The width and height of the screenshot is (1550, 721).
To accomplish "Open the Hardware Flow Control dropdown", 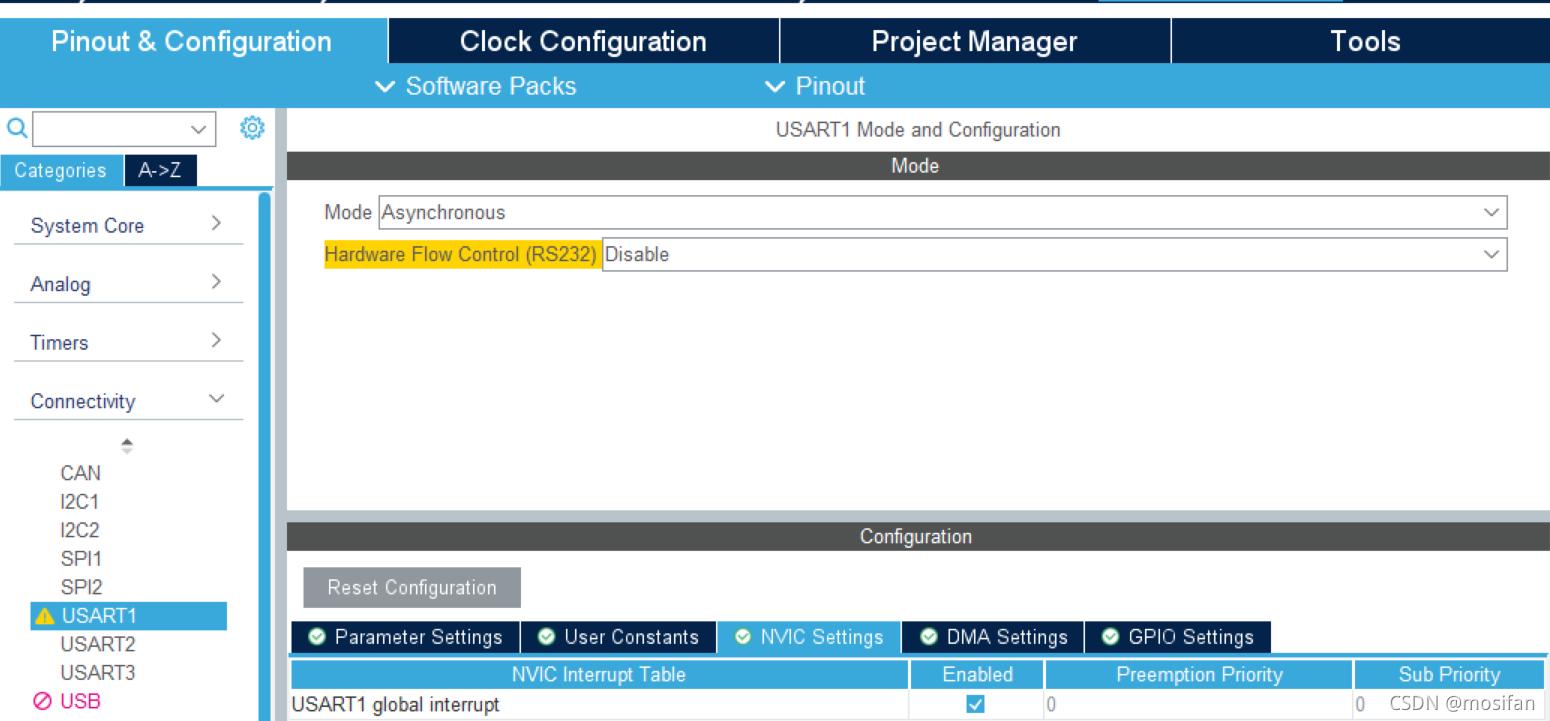I will tap(1492, 254).
